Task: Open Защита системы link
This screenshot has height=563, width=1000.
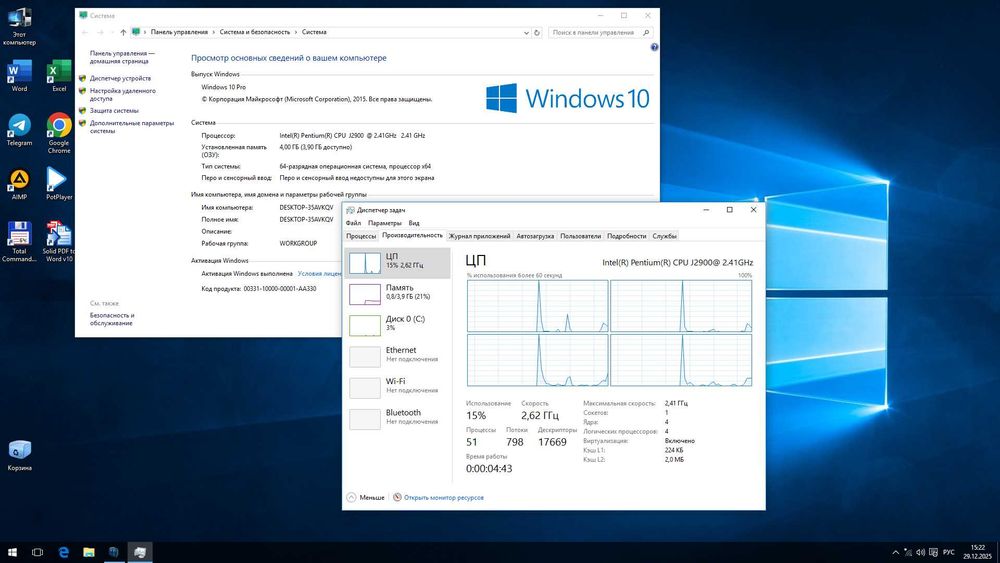Action: (114, 111)
